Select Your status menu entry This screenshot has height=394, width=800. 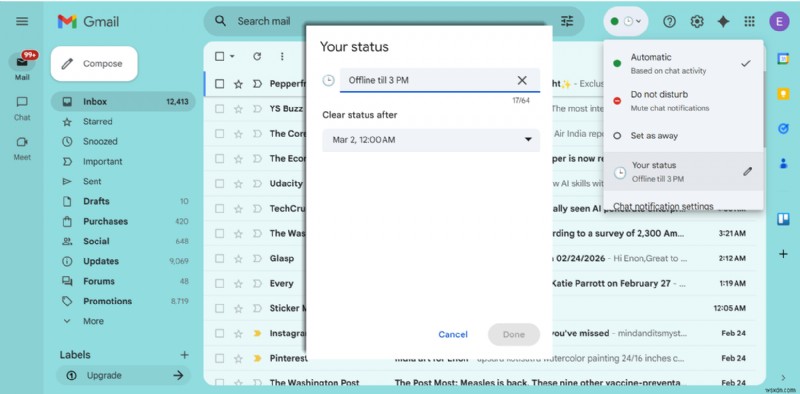click(x=684, y=171)
